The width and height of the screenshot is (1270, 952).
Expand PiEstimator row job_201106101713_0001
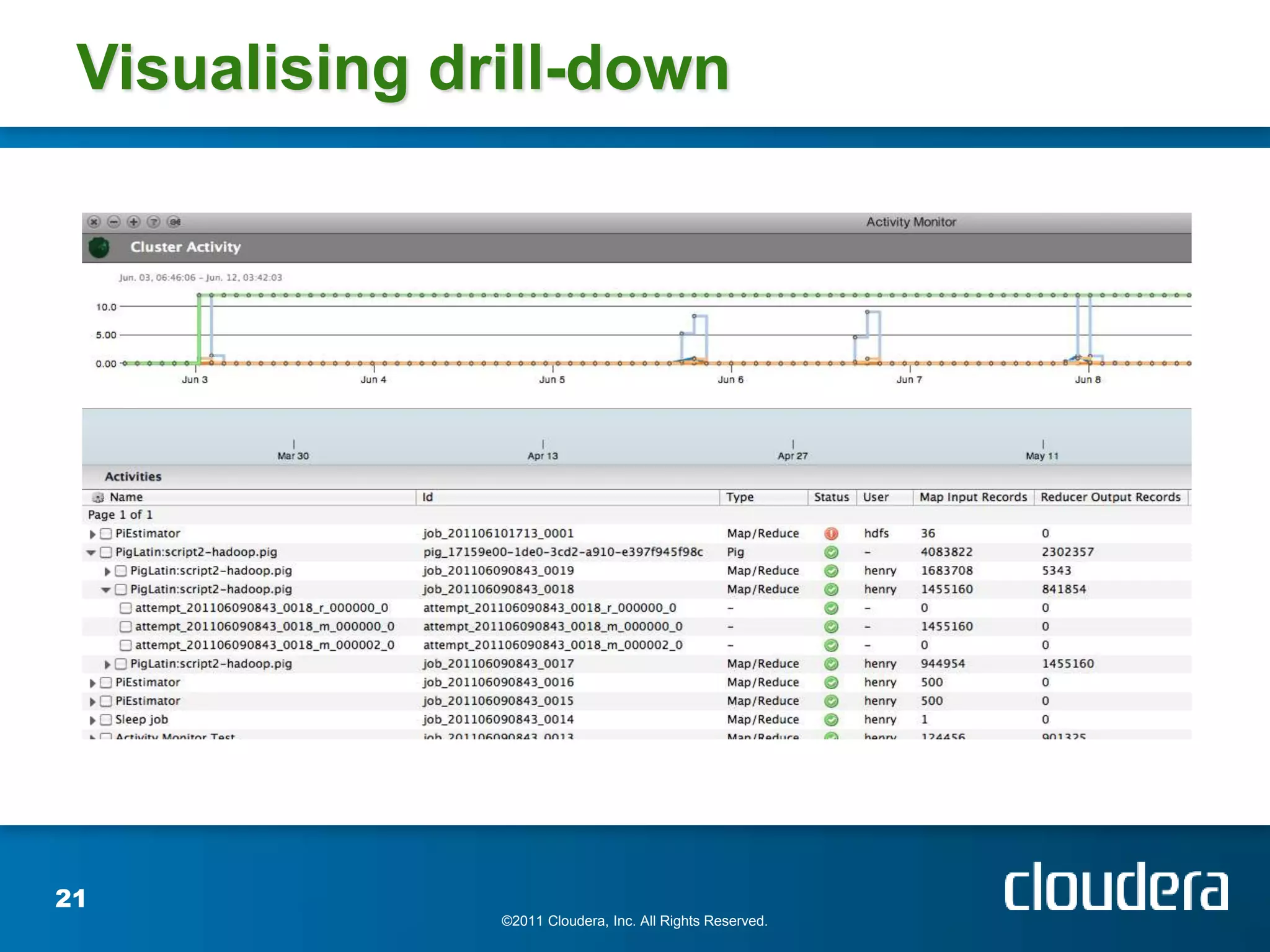pyautogui.click(x=92, y=534)
